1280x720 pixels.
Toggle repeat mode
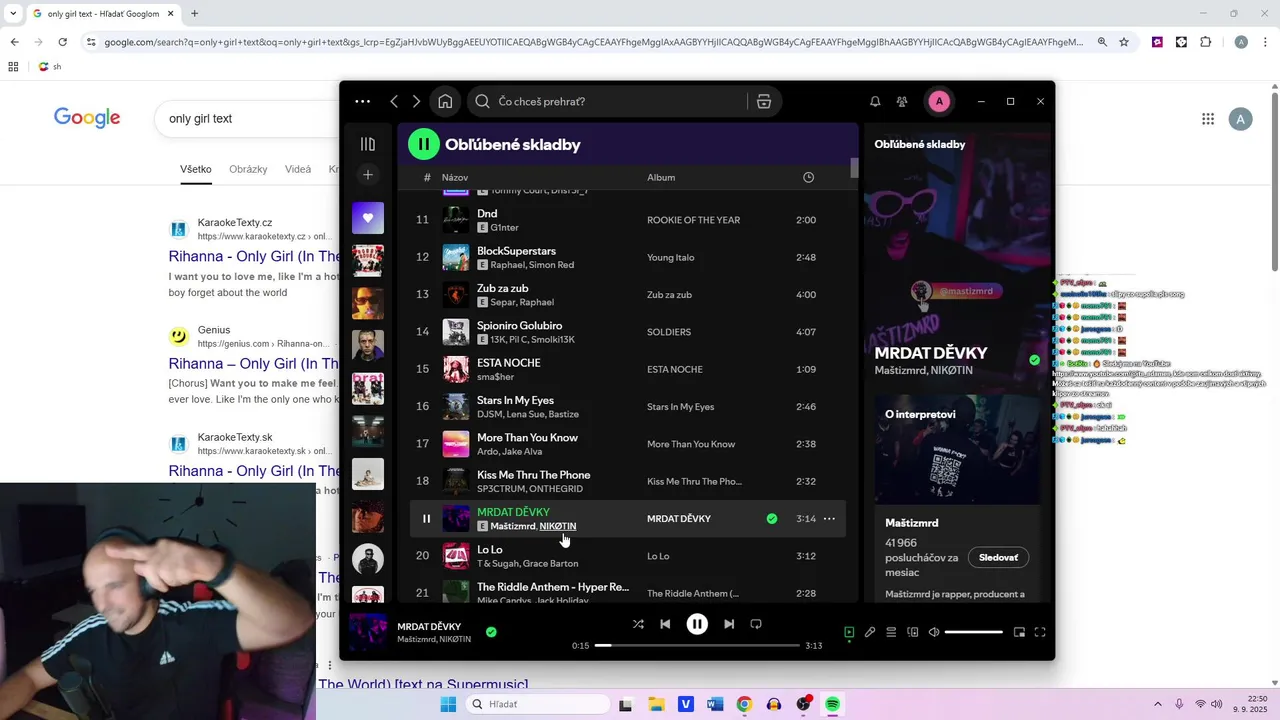pyautogui.click(x=756, y=624)
